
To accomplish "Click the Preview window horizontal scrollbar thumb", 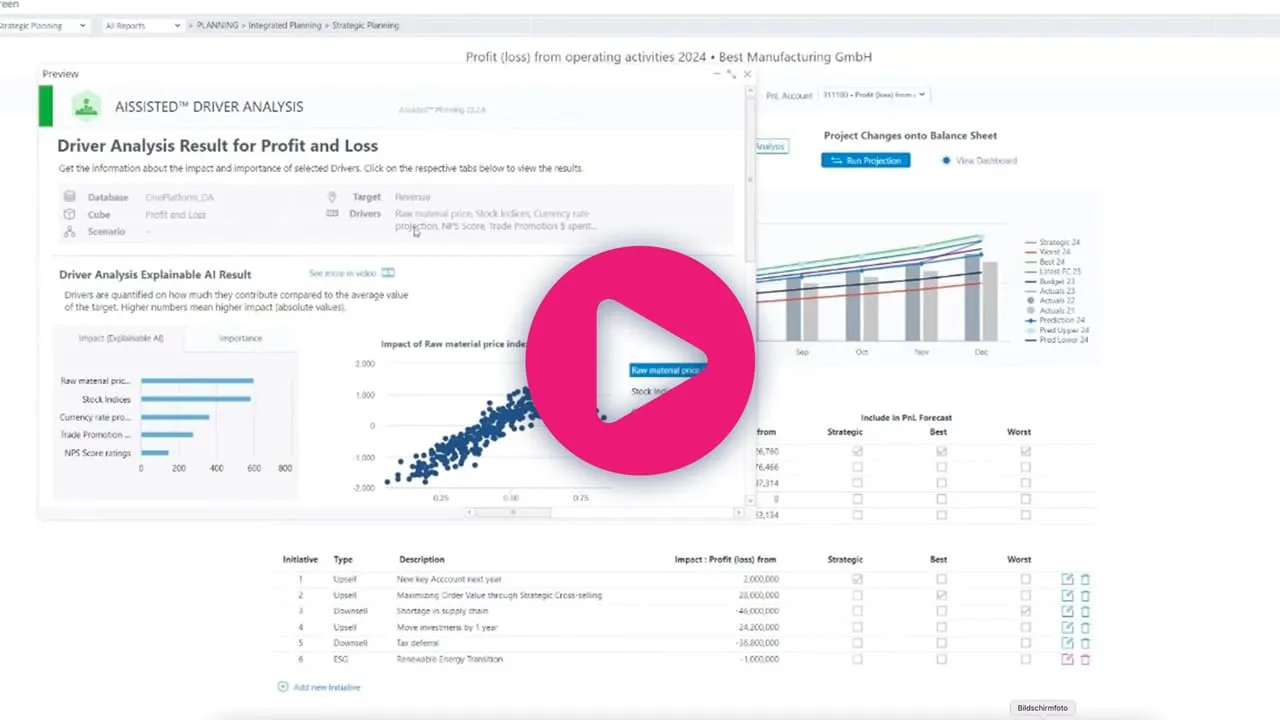I will [513, 512].
